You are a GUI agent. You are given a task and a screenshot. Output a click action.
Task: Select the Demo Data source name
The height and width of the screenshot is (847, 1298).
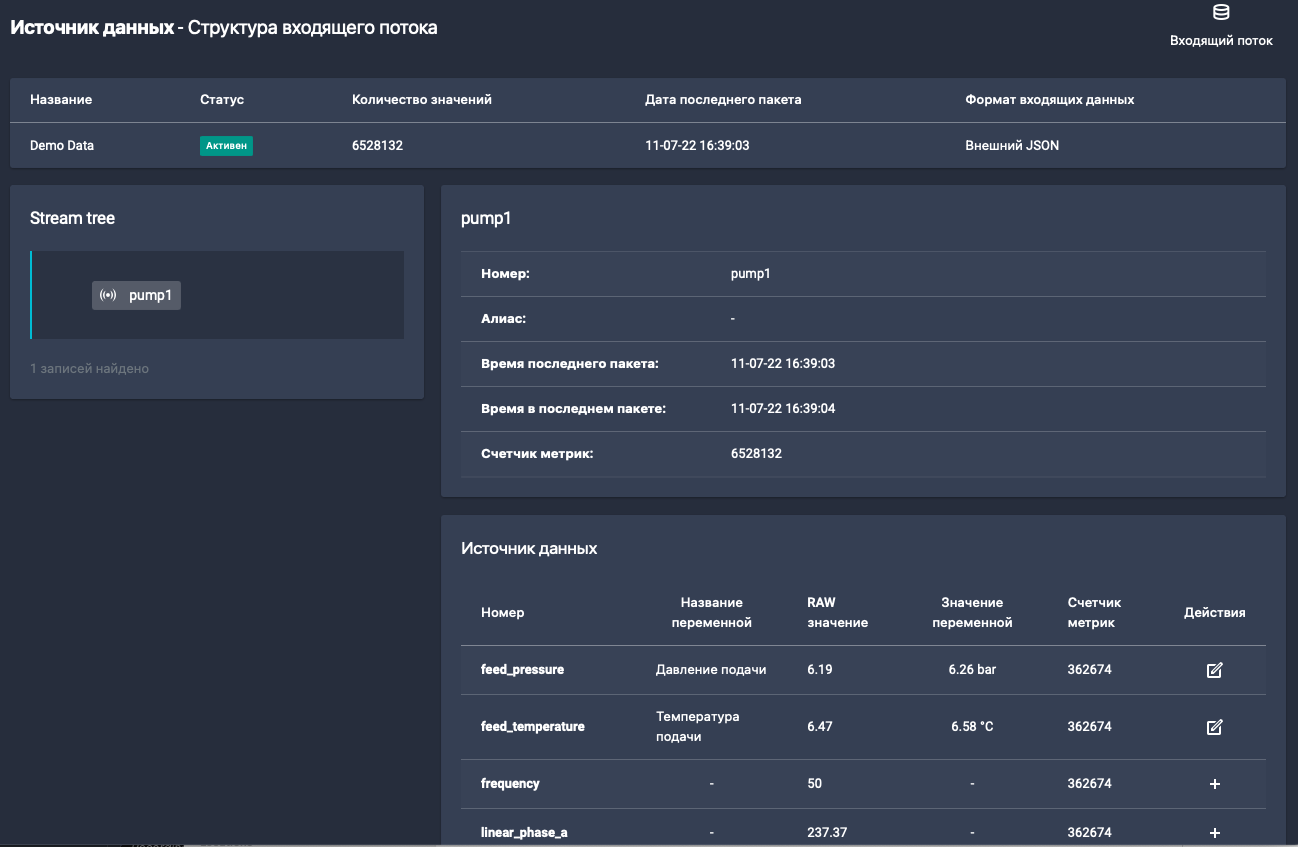coord(62,146)
